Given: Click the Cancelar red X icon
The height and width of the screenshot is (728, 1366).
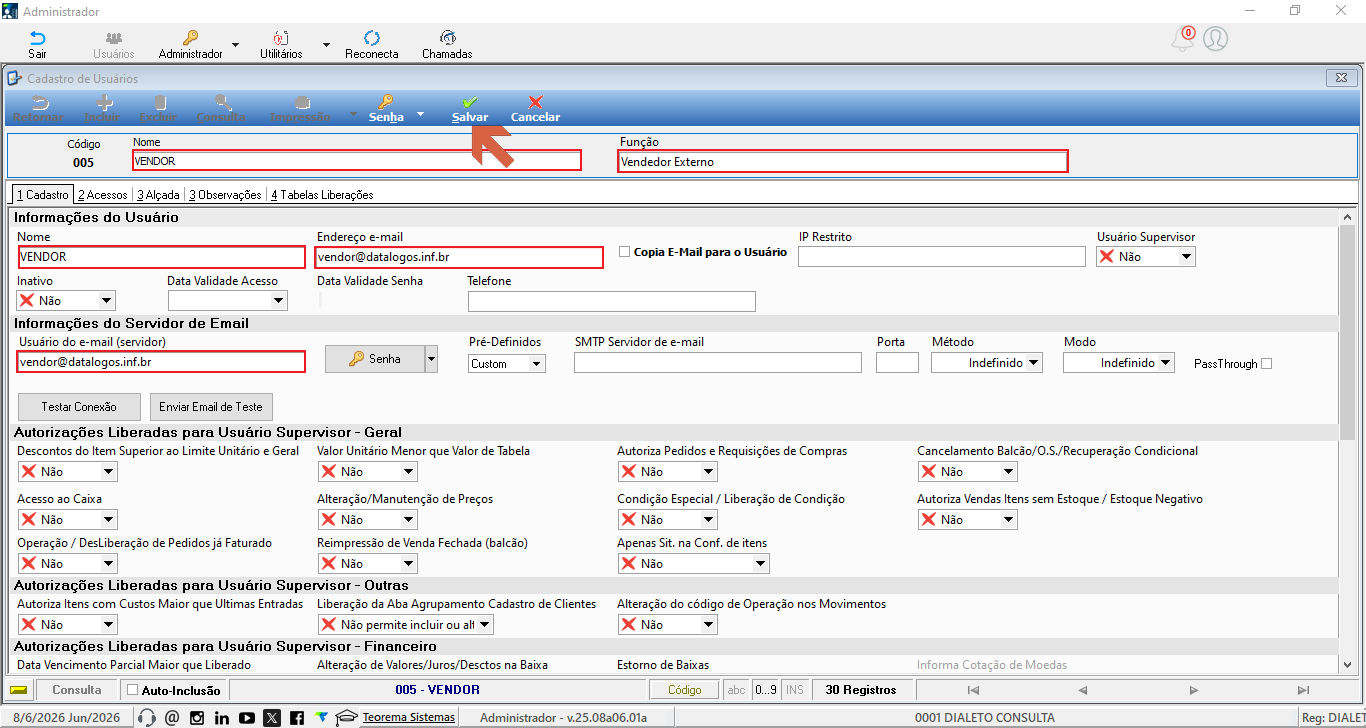Looking at the screenshot, I should click(x=535, y=102).
